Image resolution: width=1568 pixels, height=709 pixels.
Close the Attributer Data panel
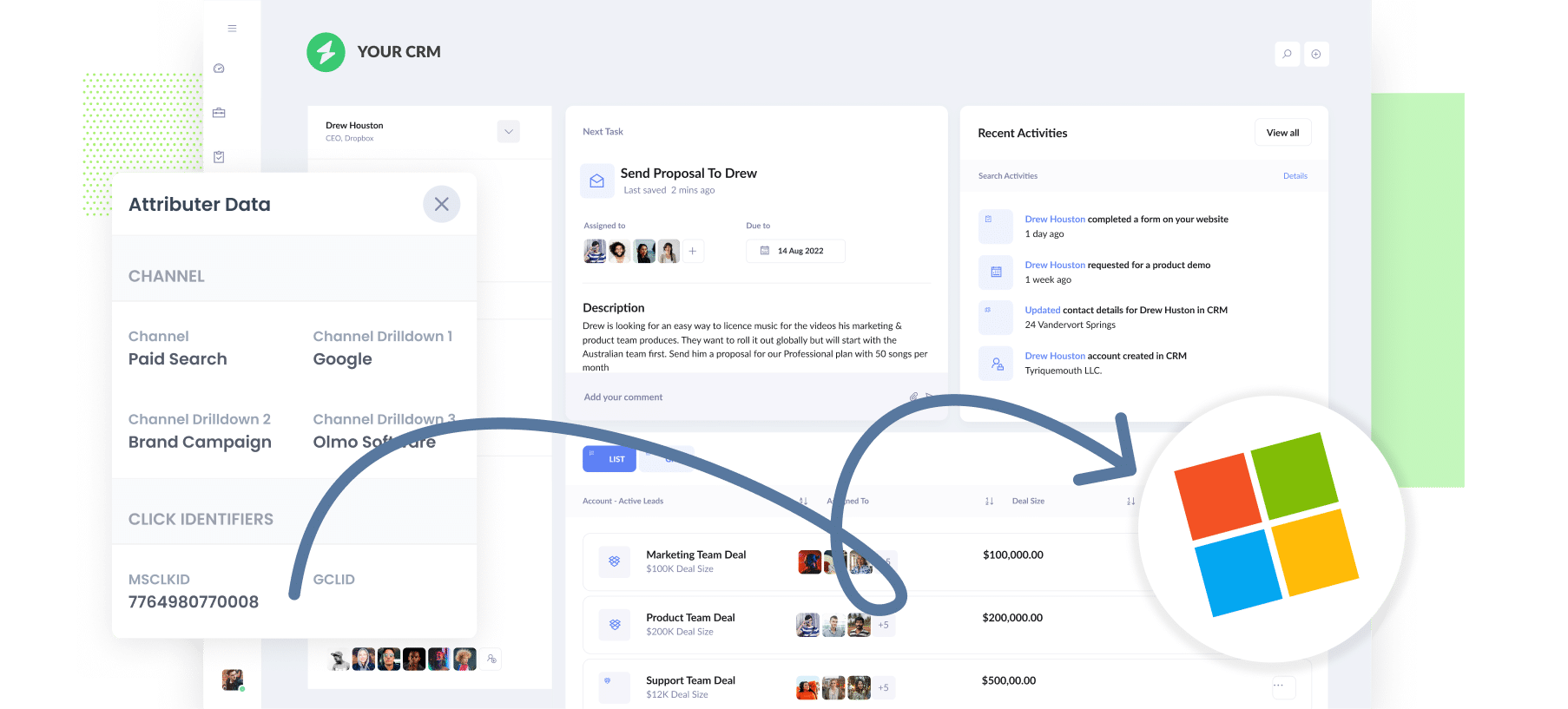pyautogui.click(x=441, y=204)
